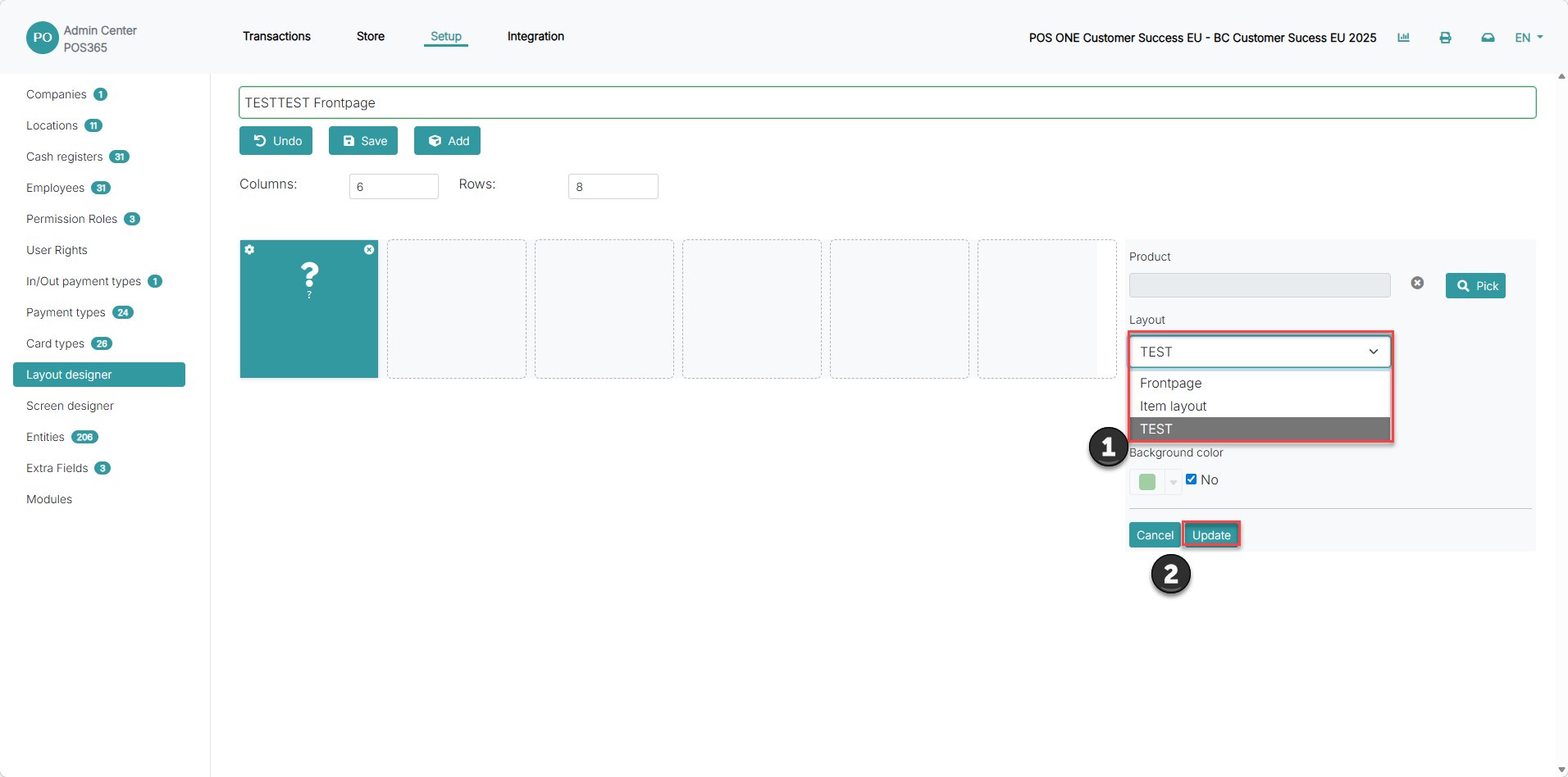Open User Rights in the sidebar
Screen dimensions: 1568x777
click(x=57, y=250)
